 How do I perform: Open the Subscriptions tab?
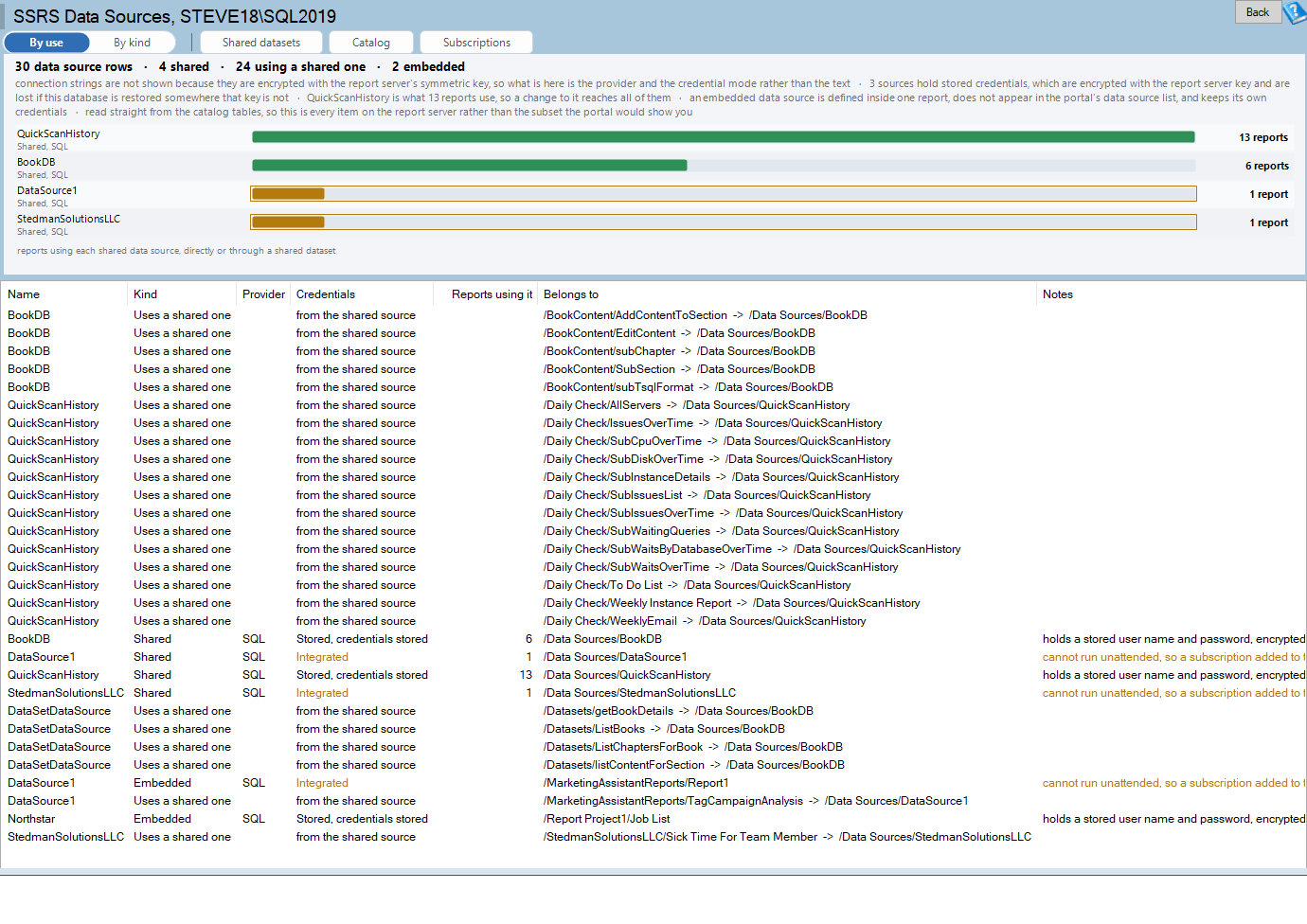pyautogui.click(x=476, y=43)
